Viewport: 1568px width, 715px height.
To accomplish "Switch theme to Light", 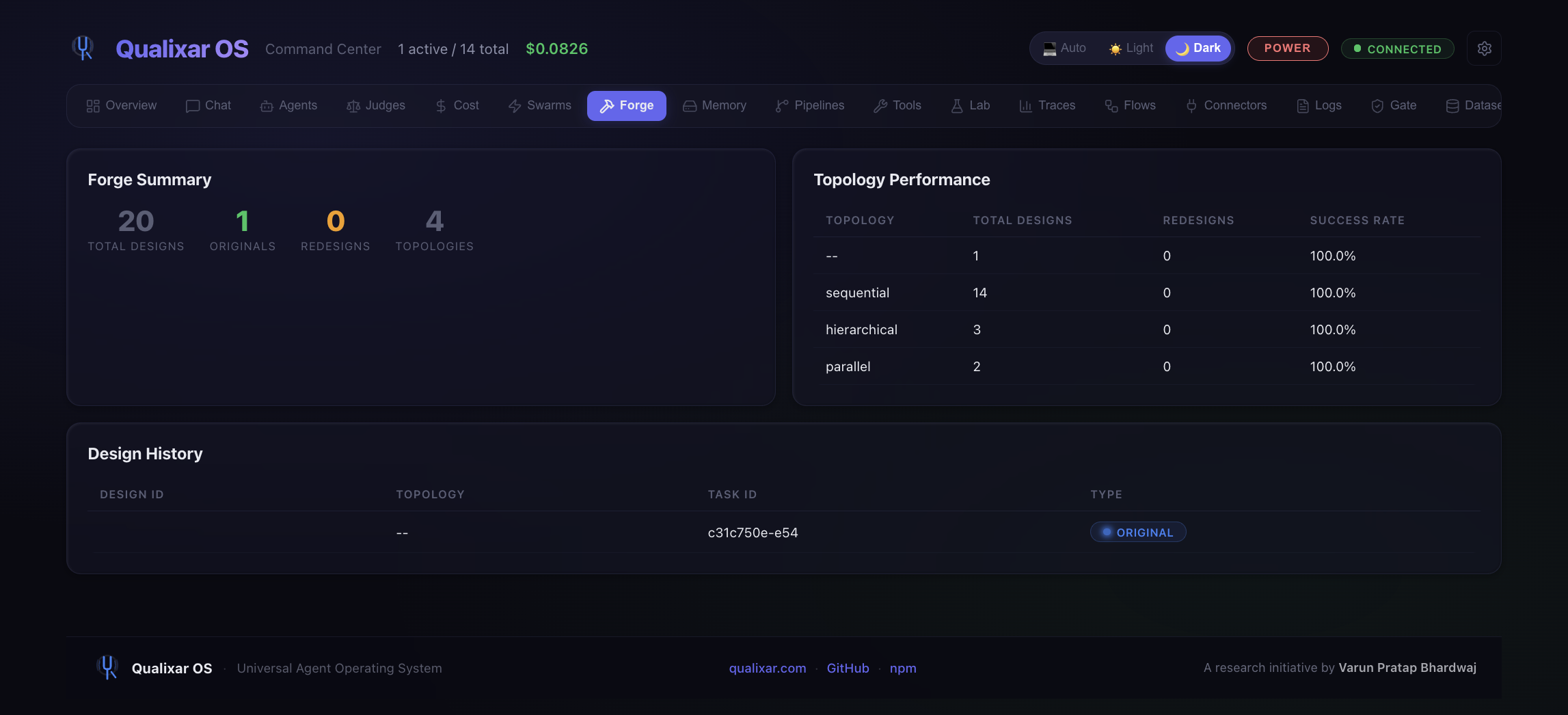I will pos(1131,49).
